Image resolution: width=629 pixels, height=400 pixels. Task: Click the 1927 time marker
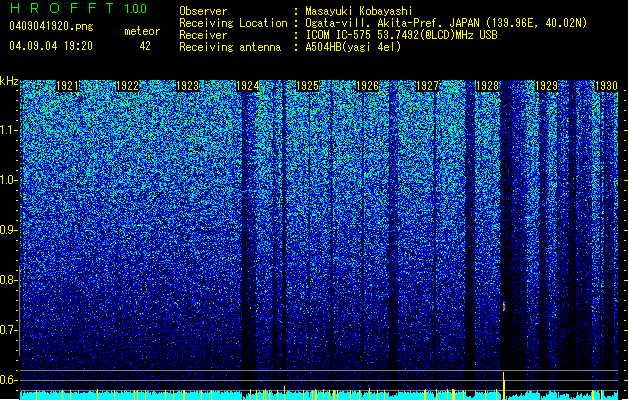427,86
